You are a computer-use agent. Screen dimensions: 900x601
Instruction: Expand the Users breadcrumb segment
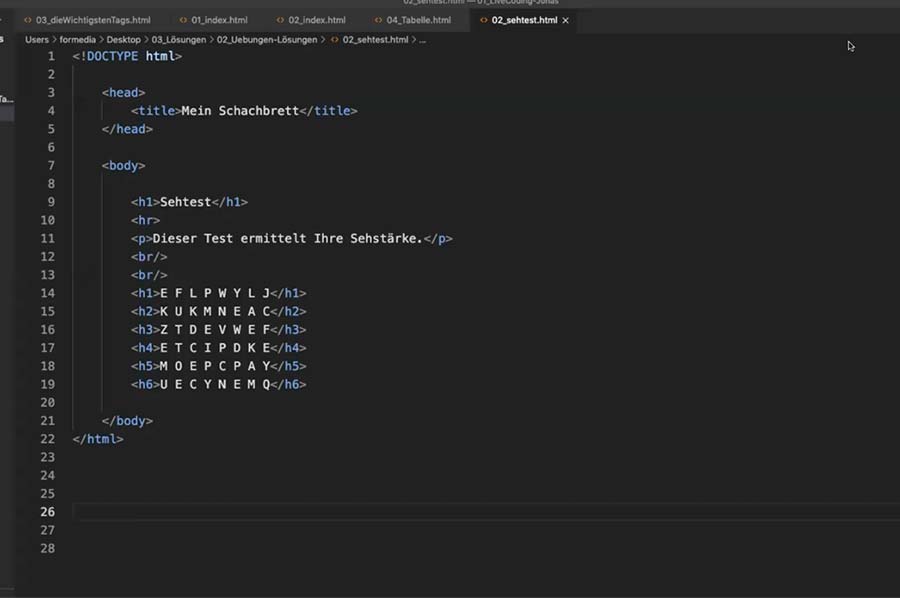click(x=37, y=40)
